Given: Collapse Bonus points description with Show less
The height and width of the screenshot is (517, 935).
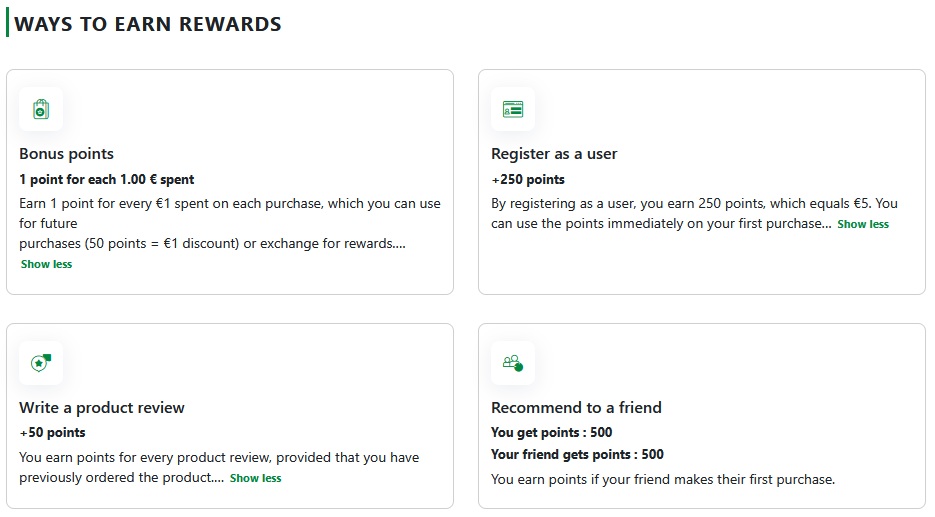Looking at the screenshot, I should click(46, 264).
